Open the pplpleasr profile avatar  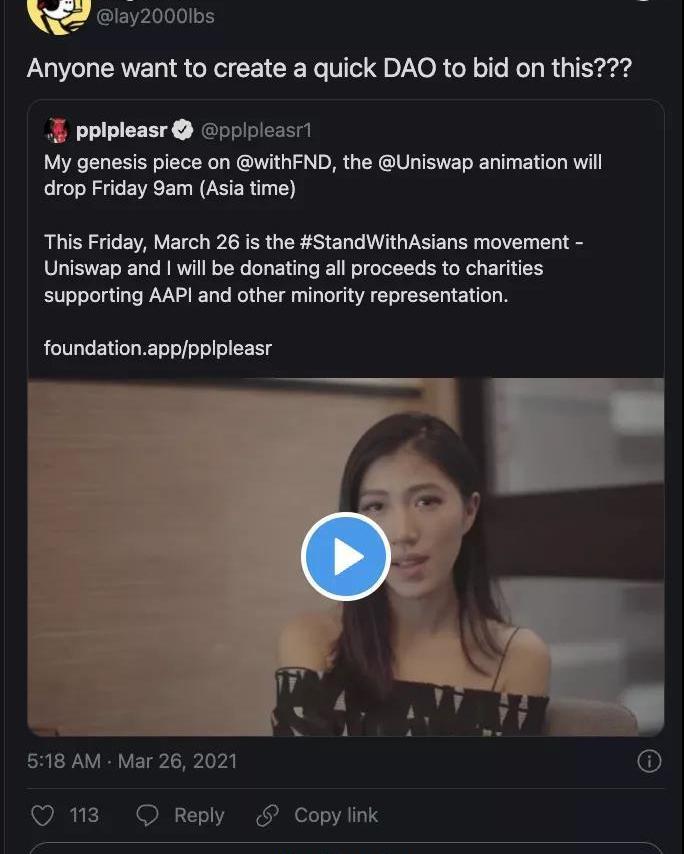(x=56, y=131)
